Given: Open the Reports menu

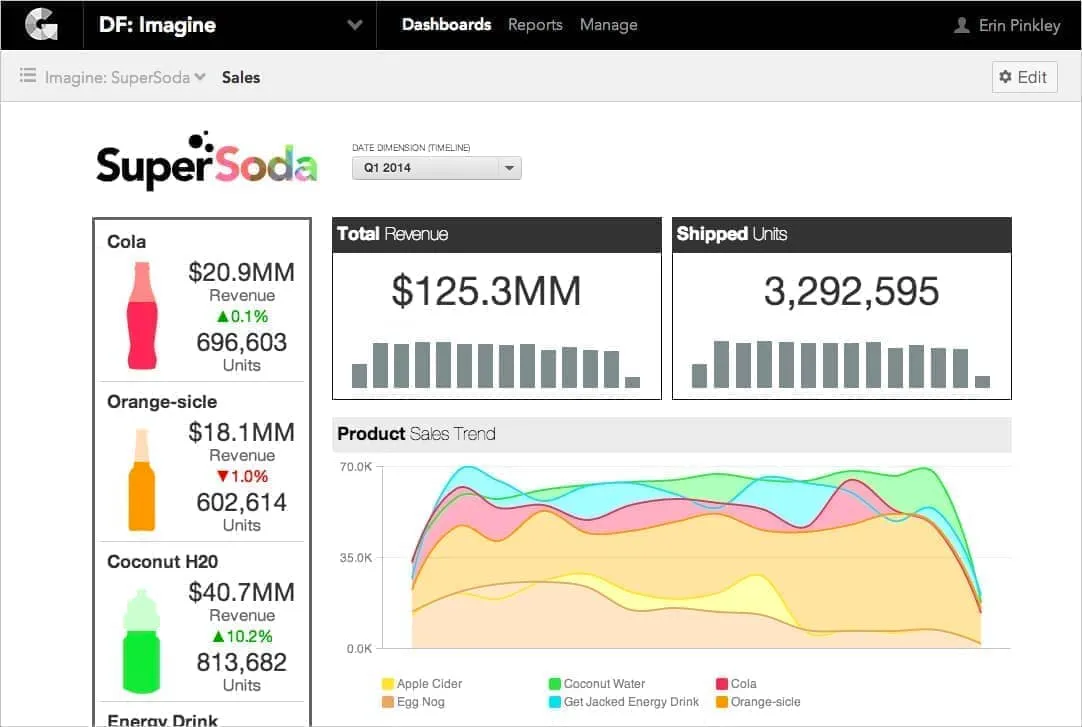Looking at the screenshot, I should [535, 25].
